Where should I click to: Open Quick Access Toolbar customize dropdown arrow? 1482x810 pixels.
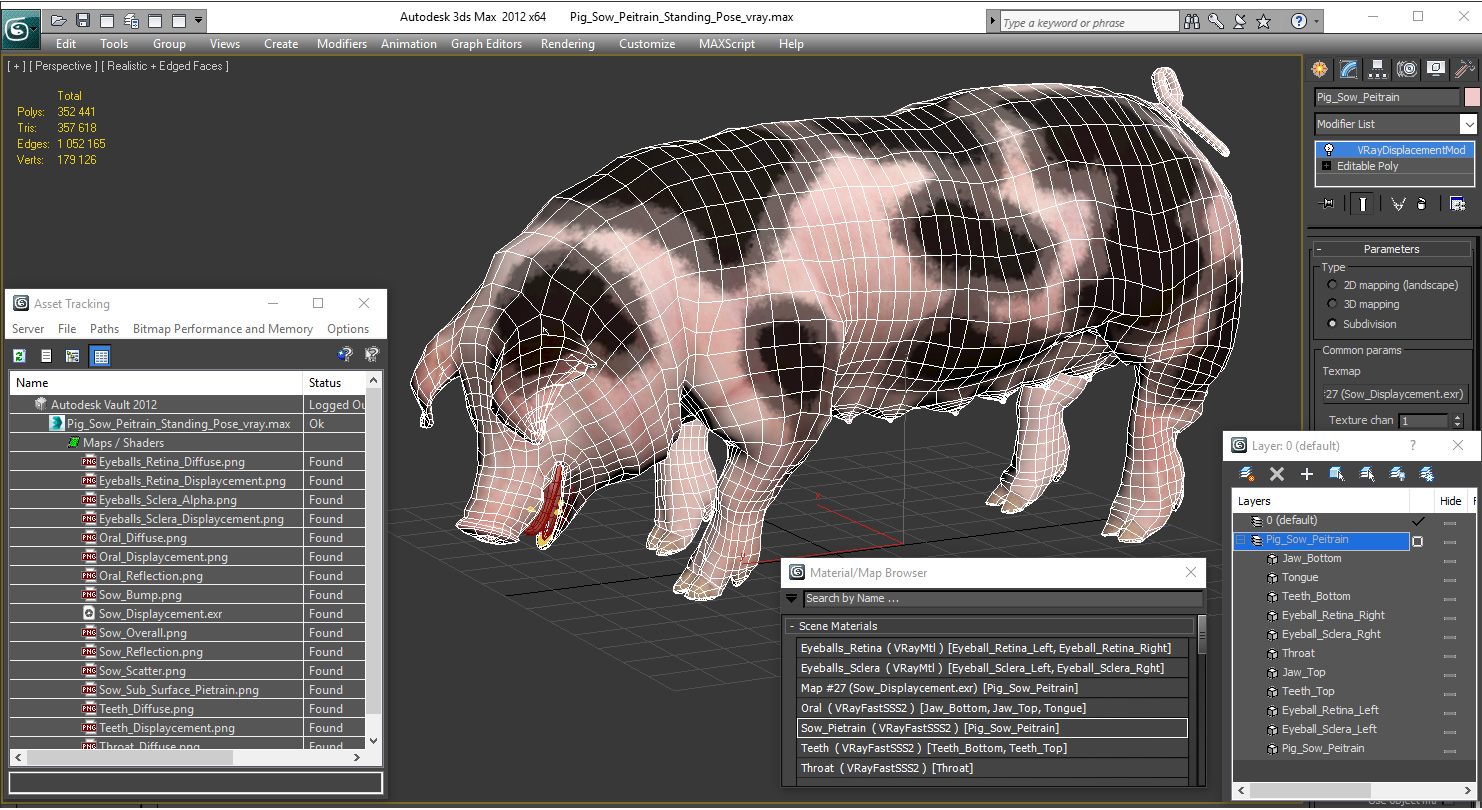(x=199, y=20)
